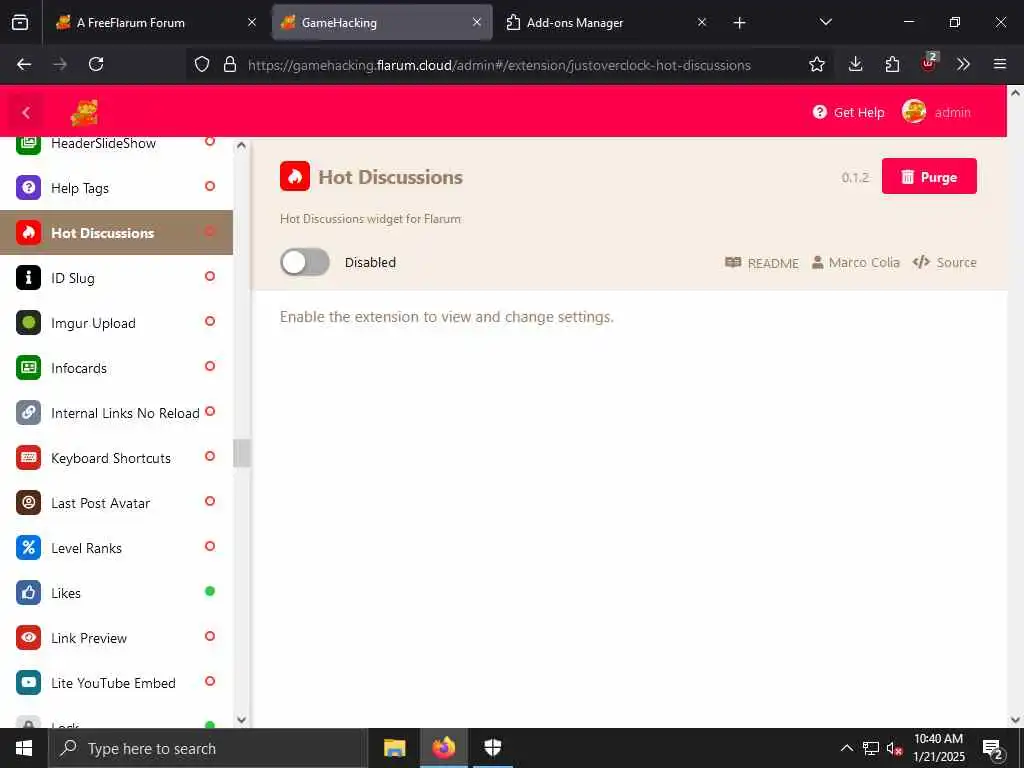Click the Link Preview eye icon
Image resolution: width=1024 pixels, height=768 pixels.
coord(28,638)
